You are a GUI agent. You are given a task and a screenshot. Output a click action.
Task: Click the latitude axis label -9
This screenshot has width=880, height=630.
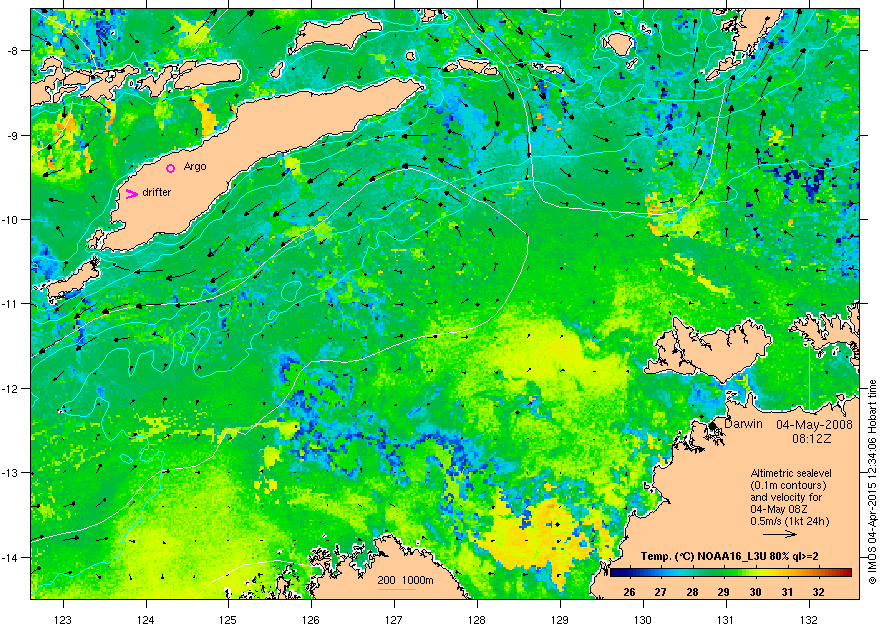pos(12,135)
